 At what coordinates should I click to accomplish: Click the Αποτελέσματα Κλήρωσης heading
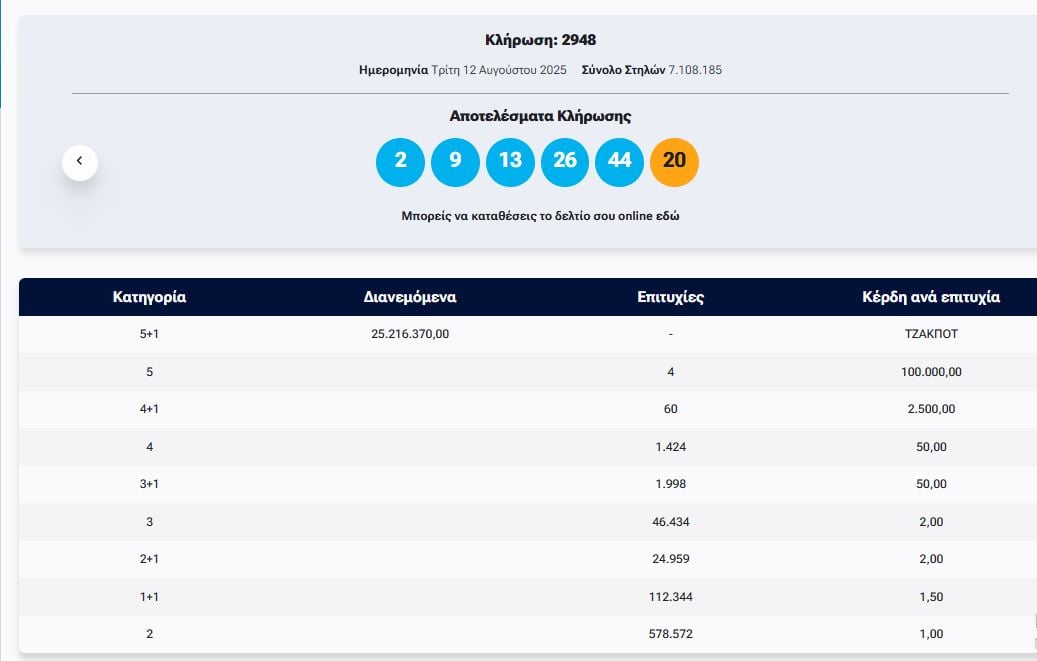point(540,116)
